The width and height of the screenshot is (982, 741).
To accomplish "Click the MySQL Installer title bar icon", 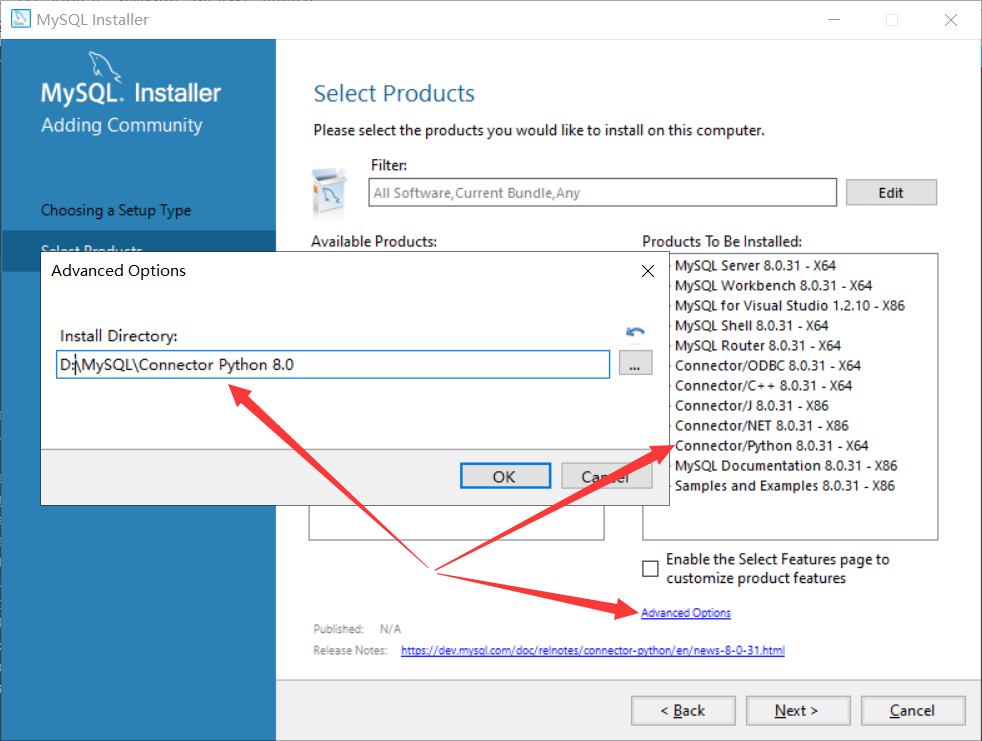I will (x=20, y=18).
